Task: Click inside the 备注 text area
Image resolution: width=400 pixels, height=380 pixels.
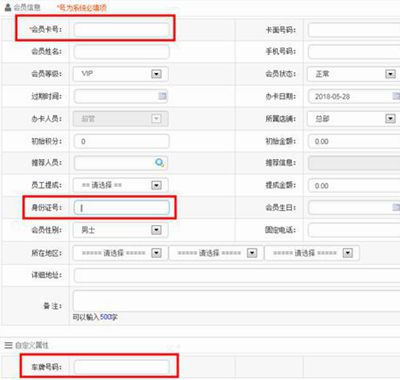Action: click(237, 301)
